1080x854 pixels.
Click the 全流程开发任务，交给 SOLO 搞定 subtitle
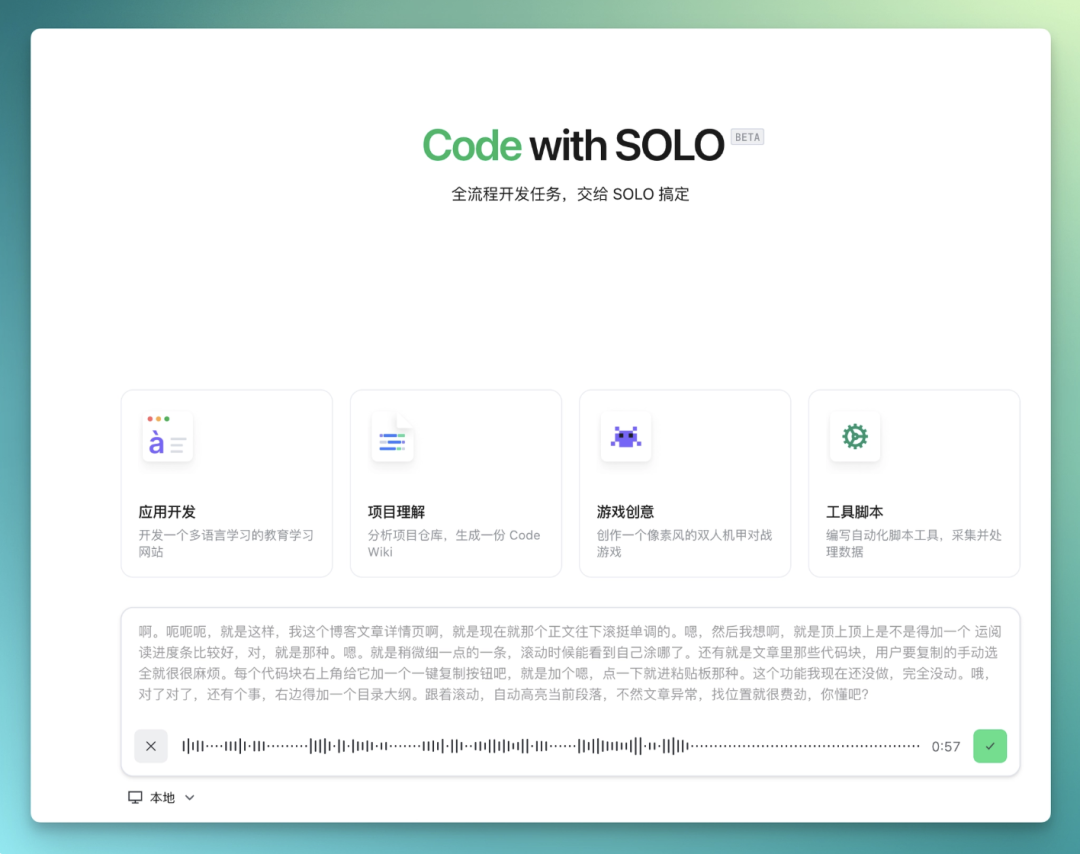[570, 194]
